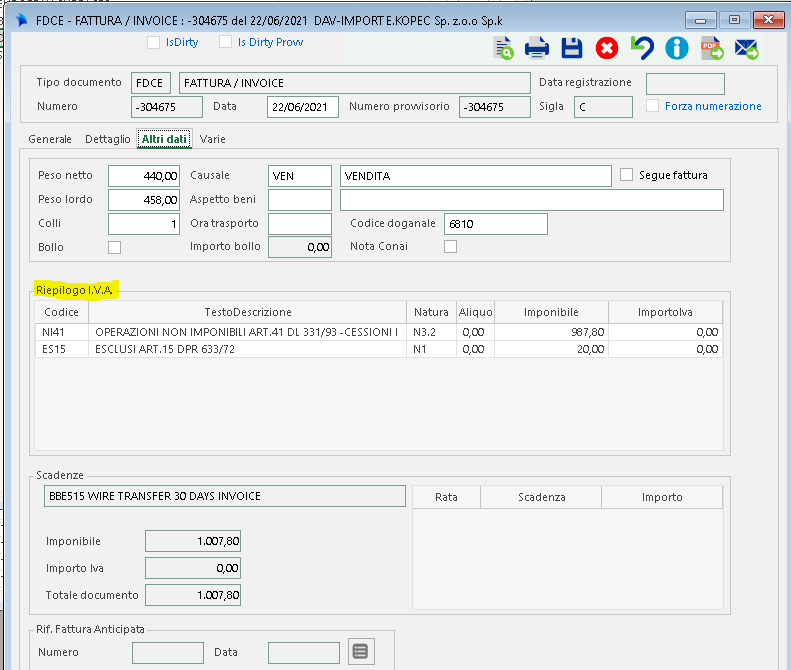Click Data registrazione field
The image size is (791, 670).
[x=685, y=84]
